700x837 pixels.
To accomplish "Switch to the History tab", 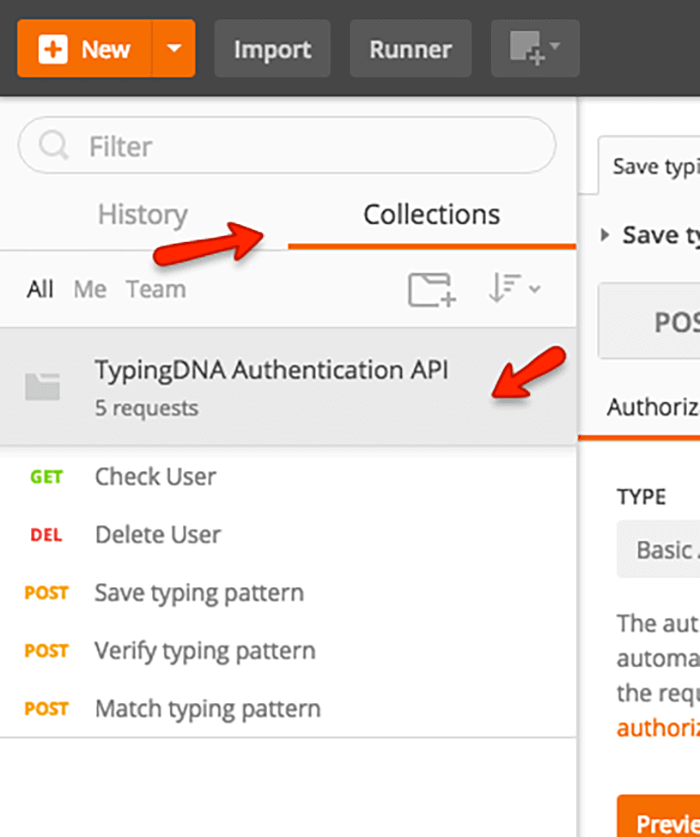I will (143, 215).
